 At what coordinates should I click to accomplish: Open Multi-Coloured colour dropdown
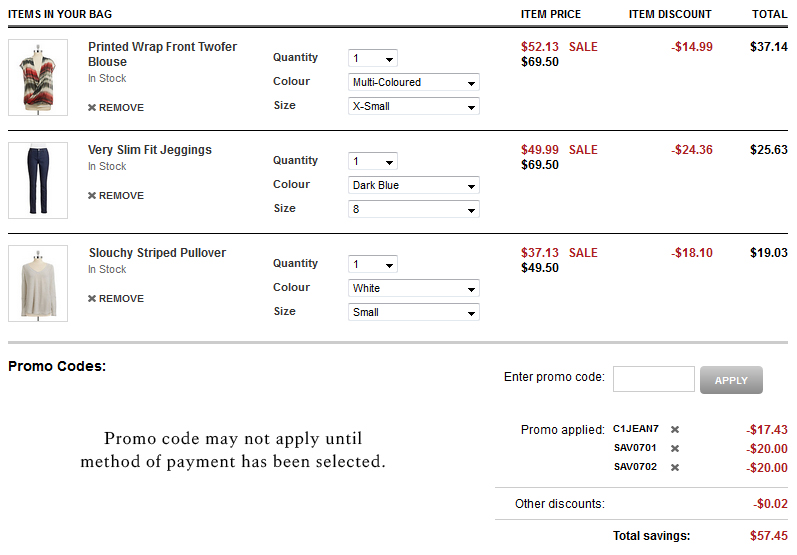414,82
